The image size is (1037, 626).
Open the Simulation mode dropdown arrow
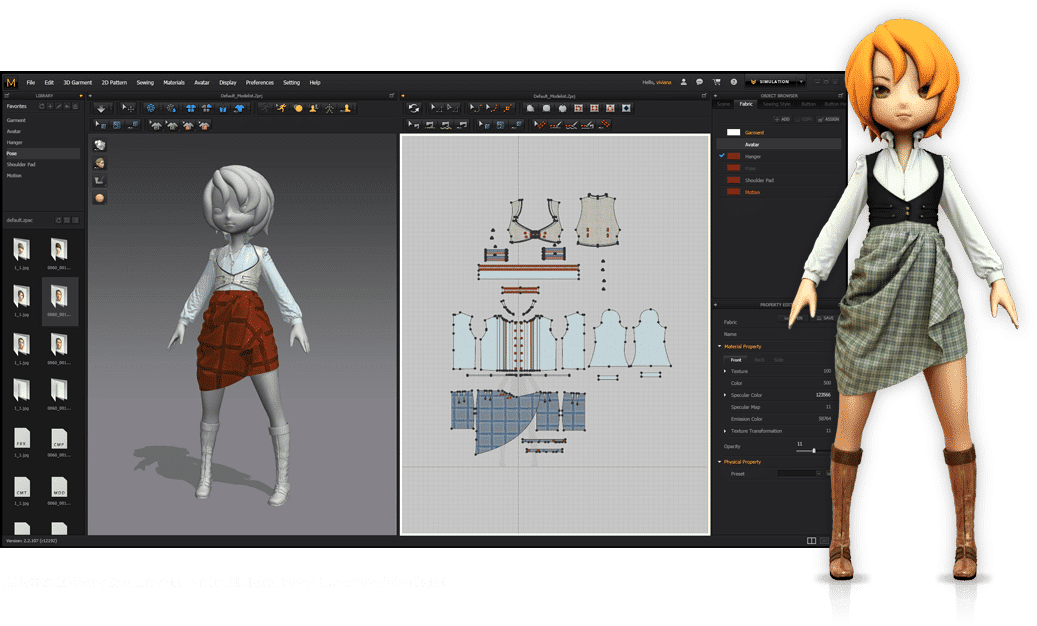[802, 82]
